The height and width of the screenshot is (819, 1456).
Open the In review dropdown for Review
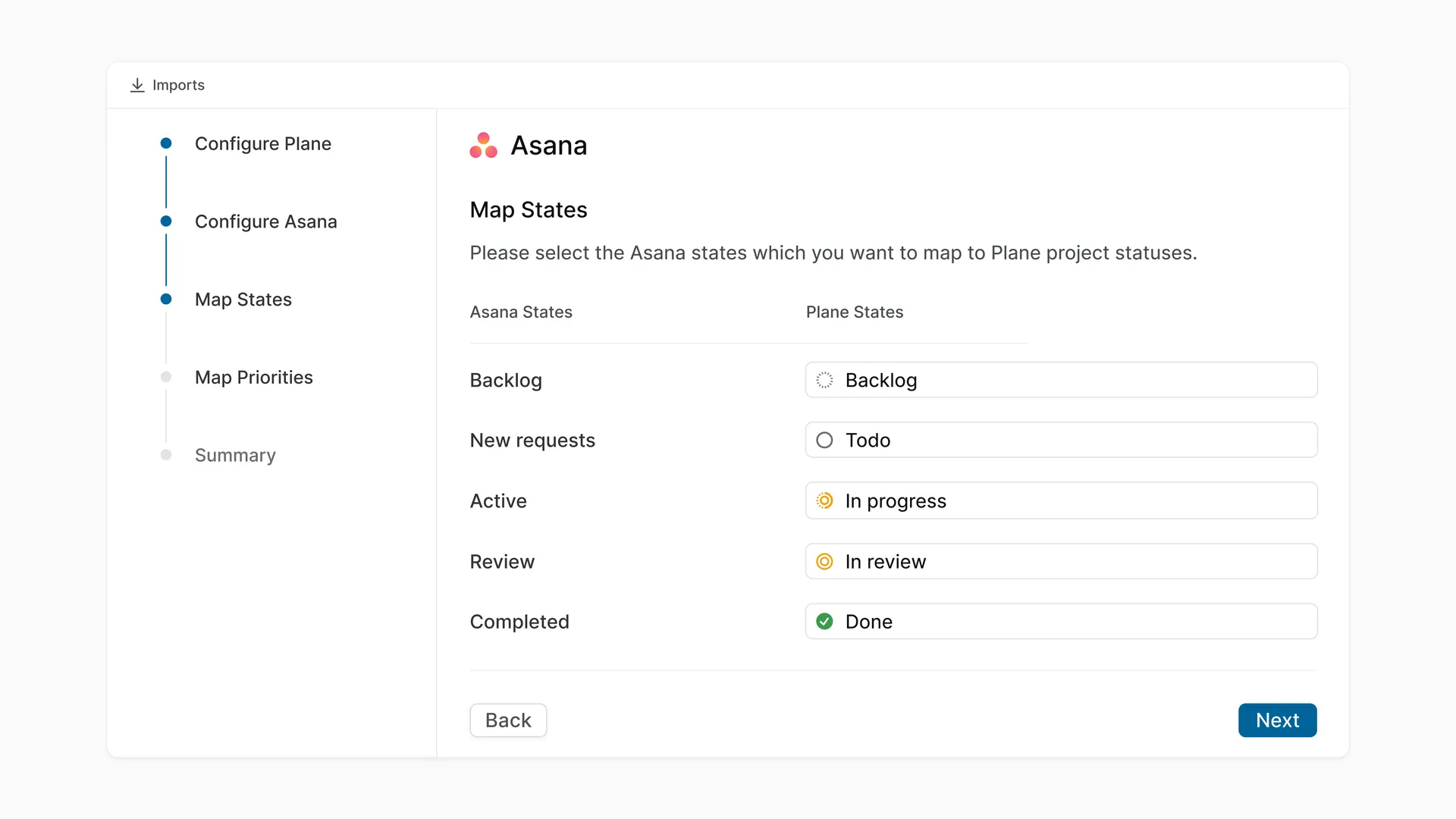click(1061, 561)
